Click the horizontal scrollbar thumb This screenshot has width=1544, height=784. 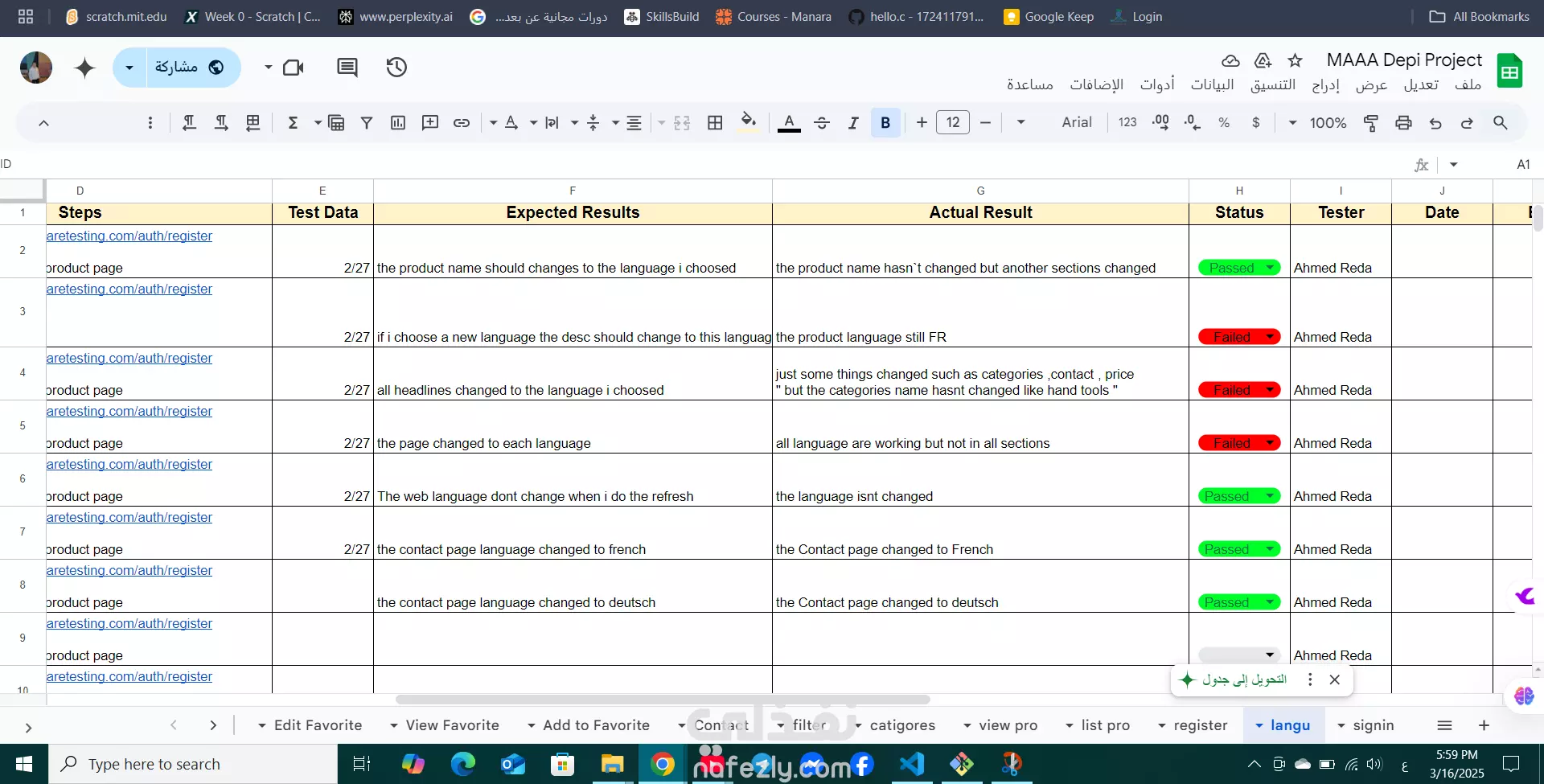click(663, 700)
